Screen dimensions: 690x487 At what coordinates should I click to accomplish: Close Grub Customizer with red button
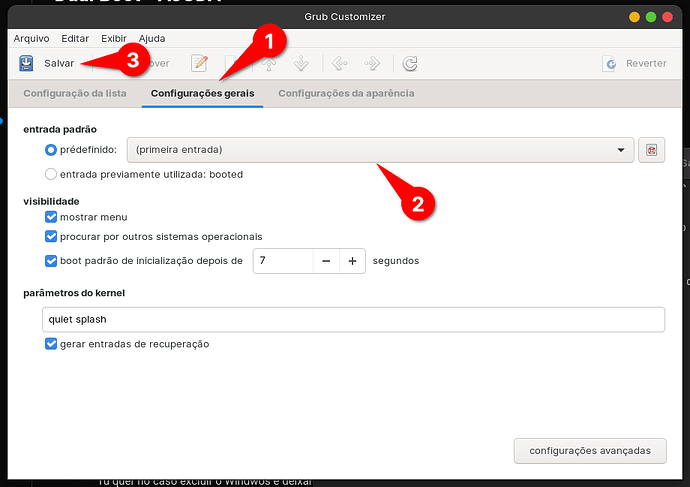668,17
